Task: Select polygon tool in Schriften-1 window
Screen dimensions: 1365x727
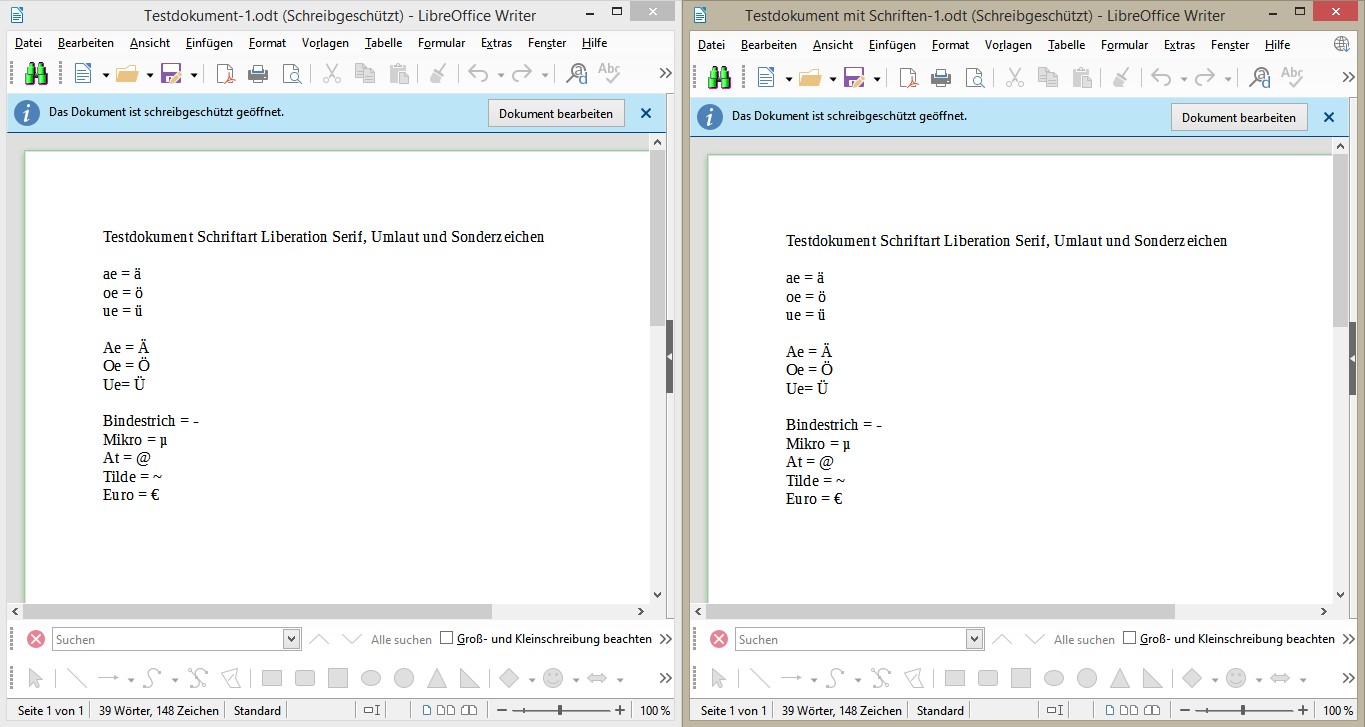Action: click(914, 678)
